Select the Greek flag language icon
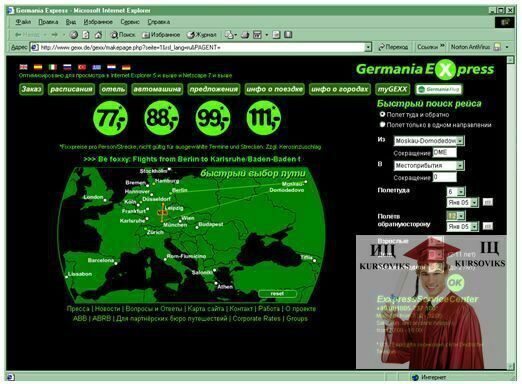Screen dimensions: 522x384 pos(97,67)
